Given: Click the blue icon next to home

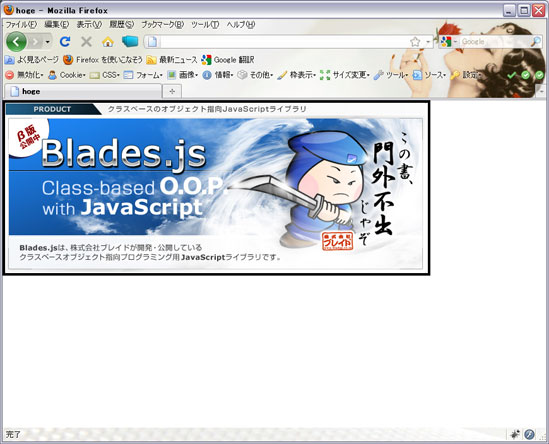Looking at the screenshot, I should tap(130, 42).
